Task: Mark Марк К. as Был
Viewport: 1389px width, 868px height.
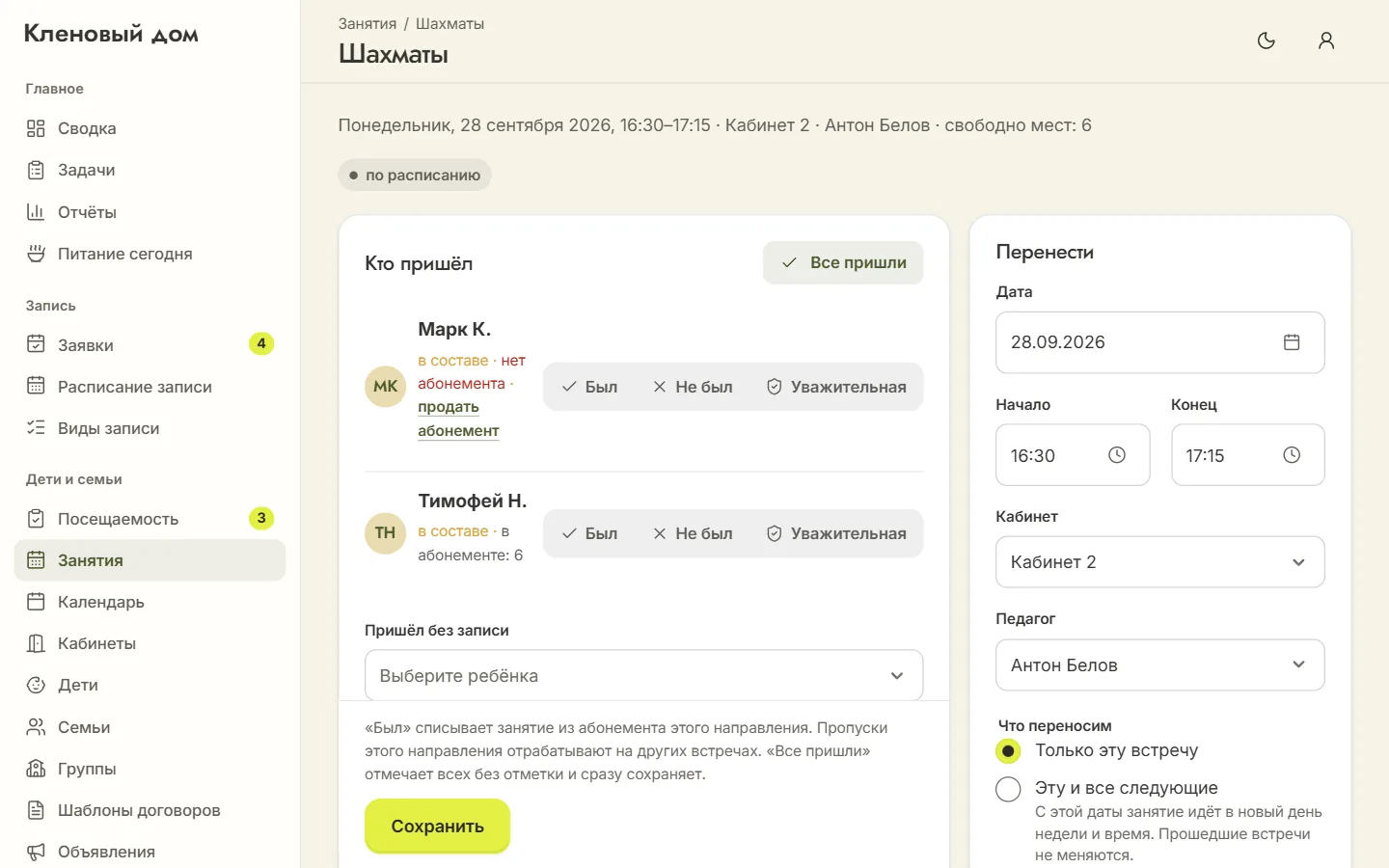Action: pos(589,387)
